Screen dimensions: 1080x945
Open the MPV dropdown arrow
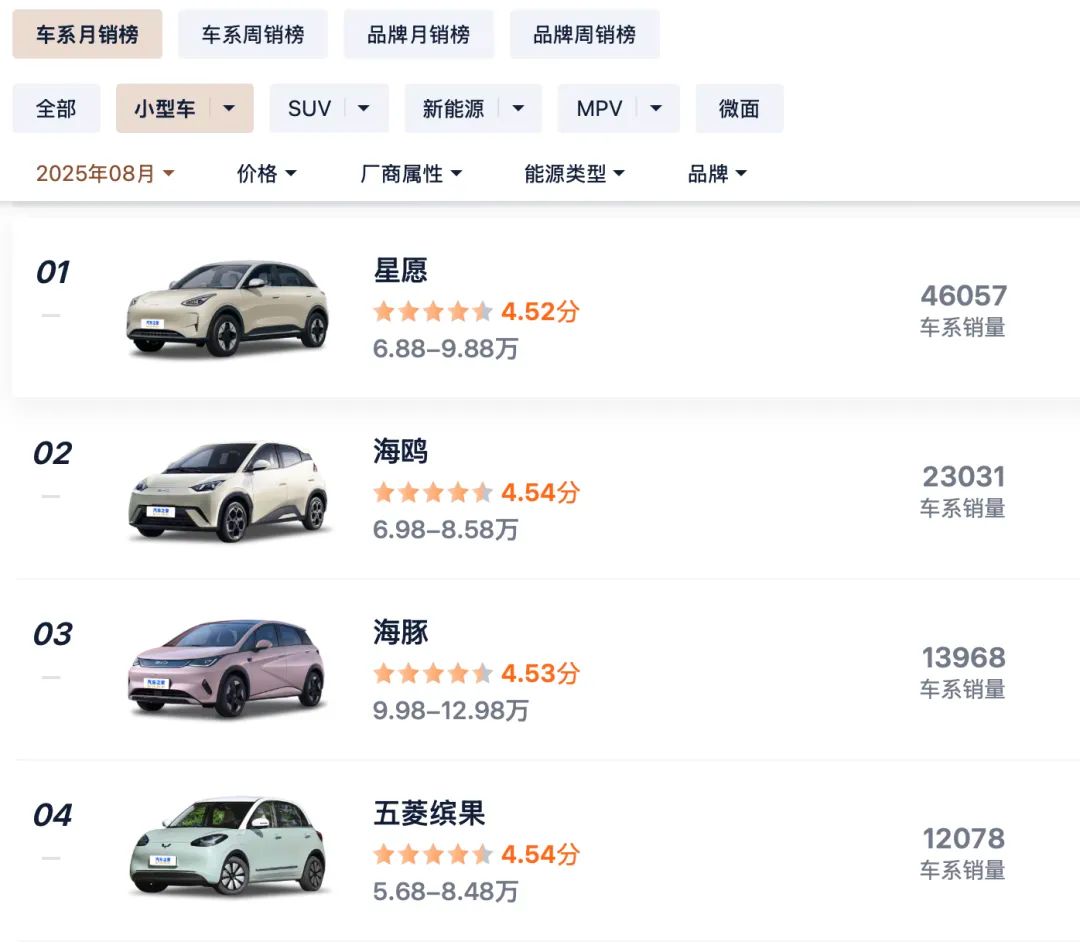coord(656,109)
